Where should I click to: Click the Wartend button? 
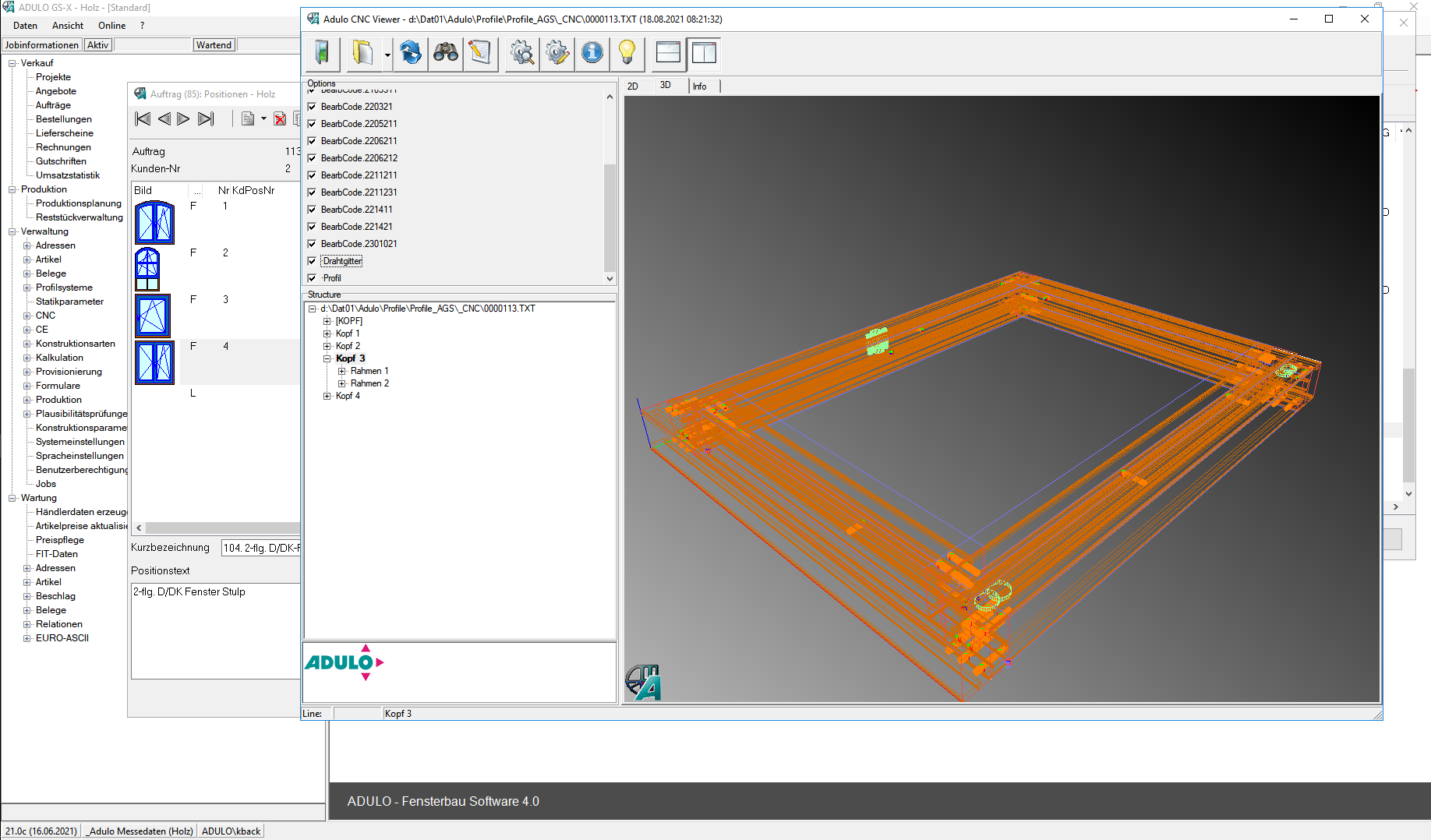[214, 45]
